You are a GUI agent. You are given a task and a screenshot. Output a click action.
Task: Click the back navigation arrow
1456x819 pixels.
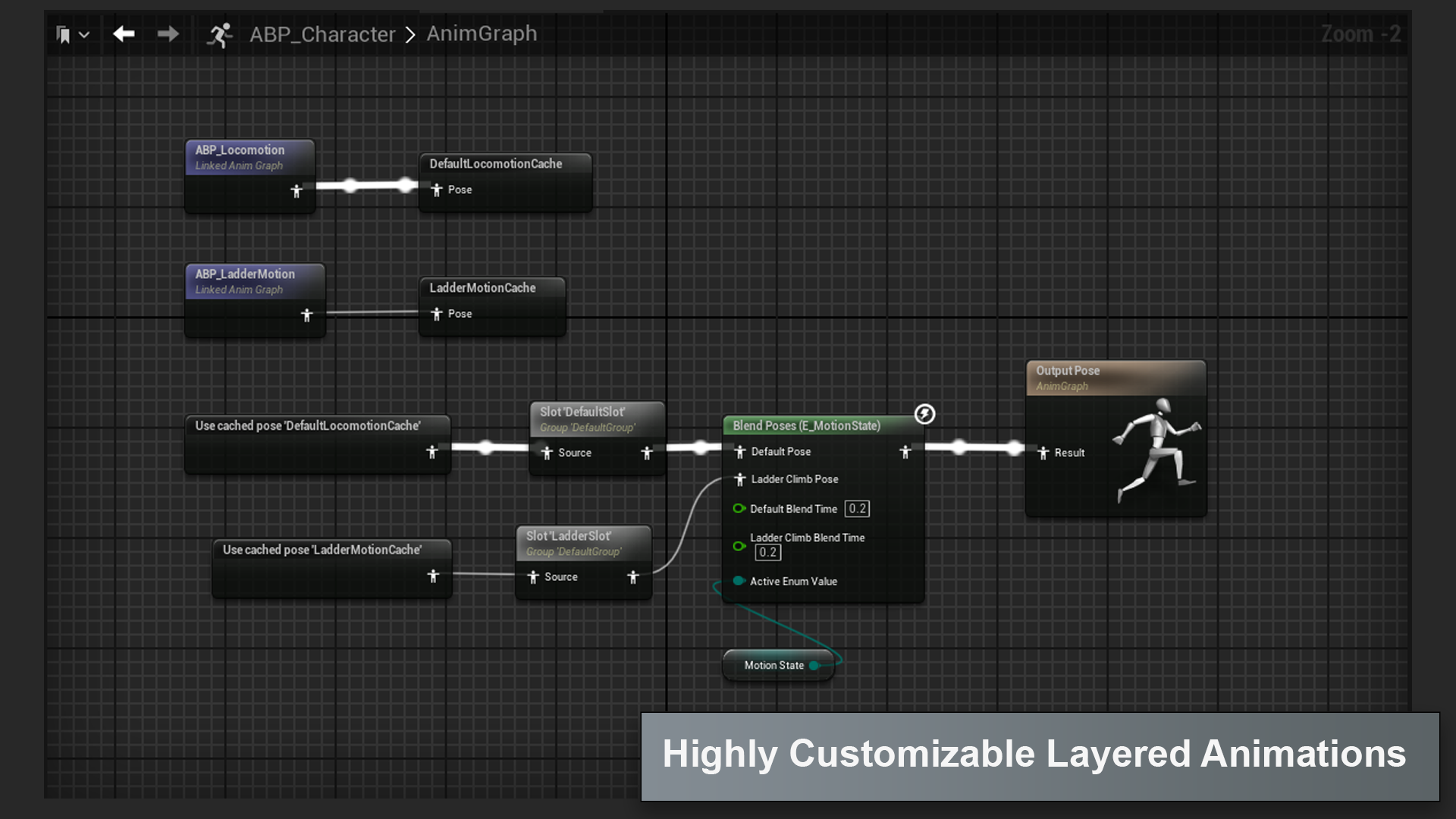click(124, 34)
